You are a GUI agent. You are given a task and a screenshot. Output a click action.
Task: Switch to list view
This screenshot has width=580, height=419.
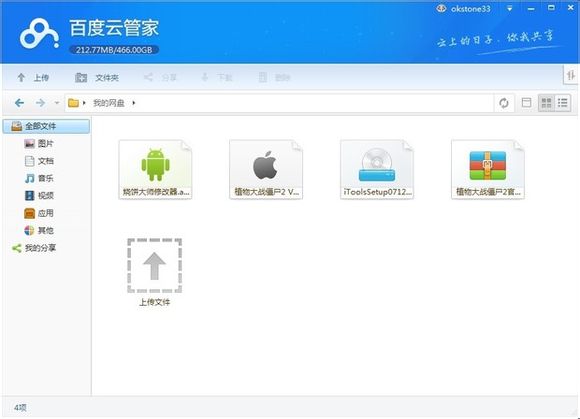[563, 103]
